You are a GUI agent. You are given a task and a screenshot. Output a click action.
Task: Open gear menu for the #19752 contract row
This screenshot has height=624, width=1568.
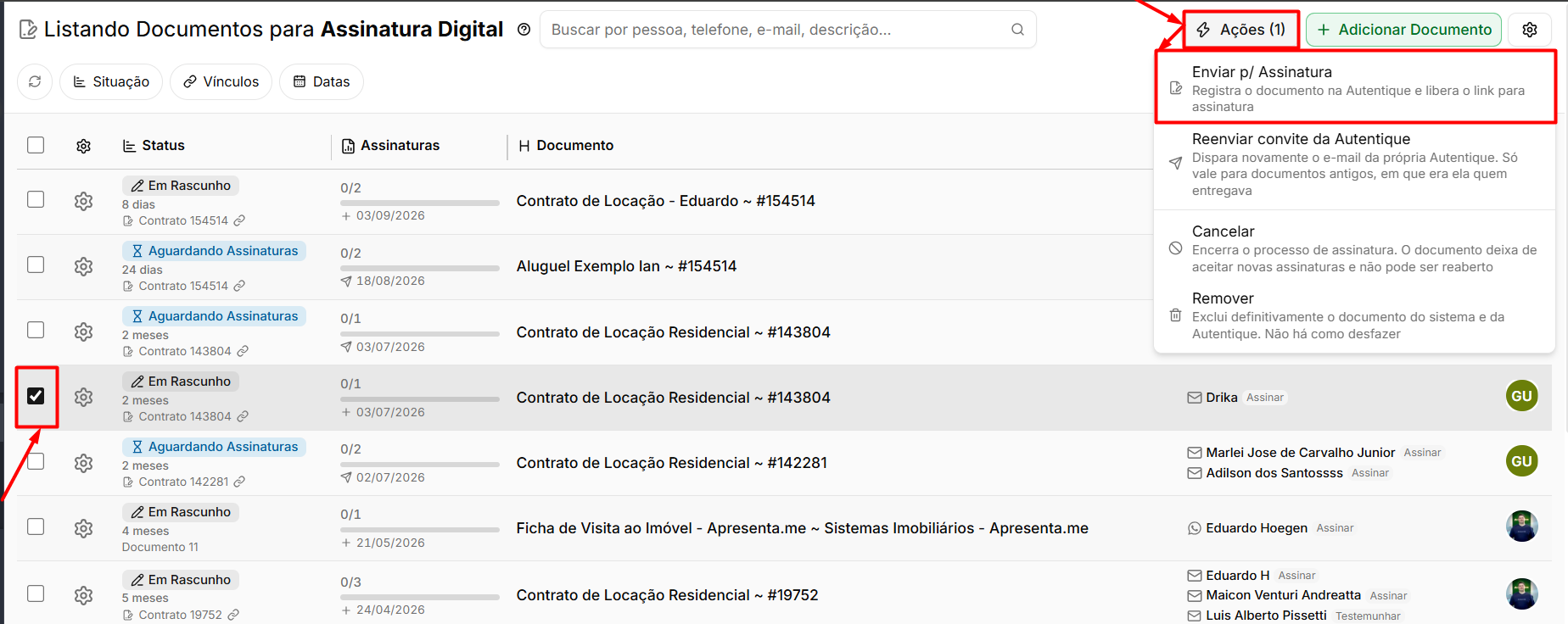coord(83,595)
